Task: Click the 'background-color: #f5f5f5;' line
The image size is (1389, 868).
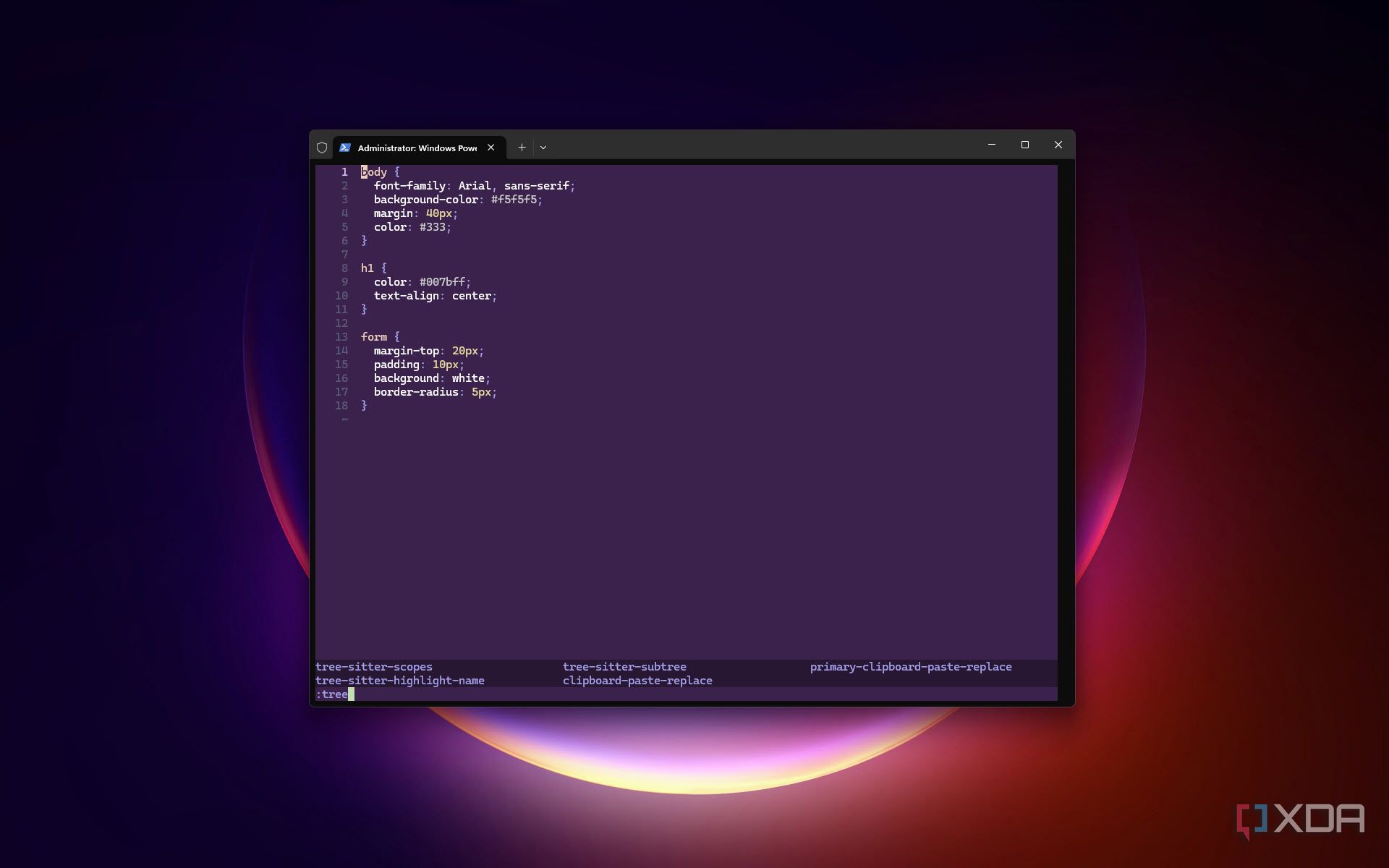Action: tap(458, 200)
